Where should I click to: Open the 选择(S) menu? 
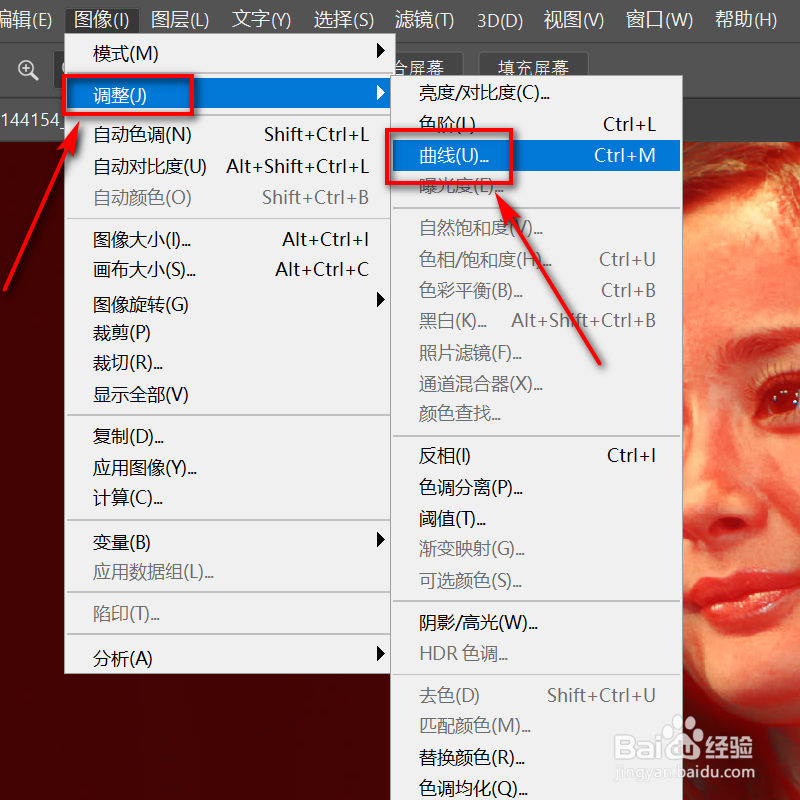pyautogui.click(x=343, y=20)
